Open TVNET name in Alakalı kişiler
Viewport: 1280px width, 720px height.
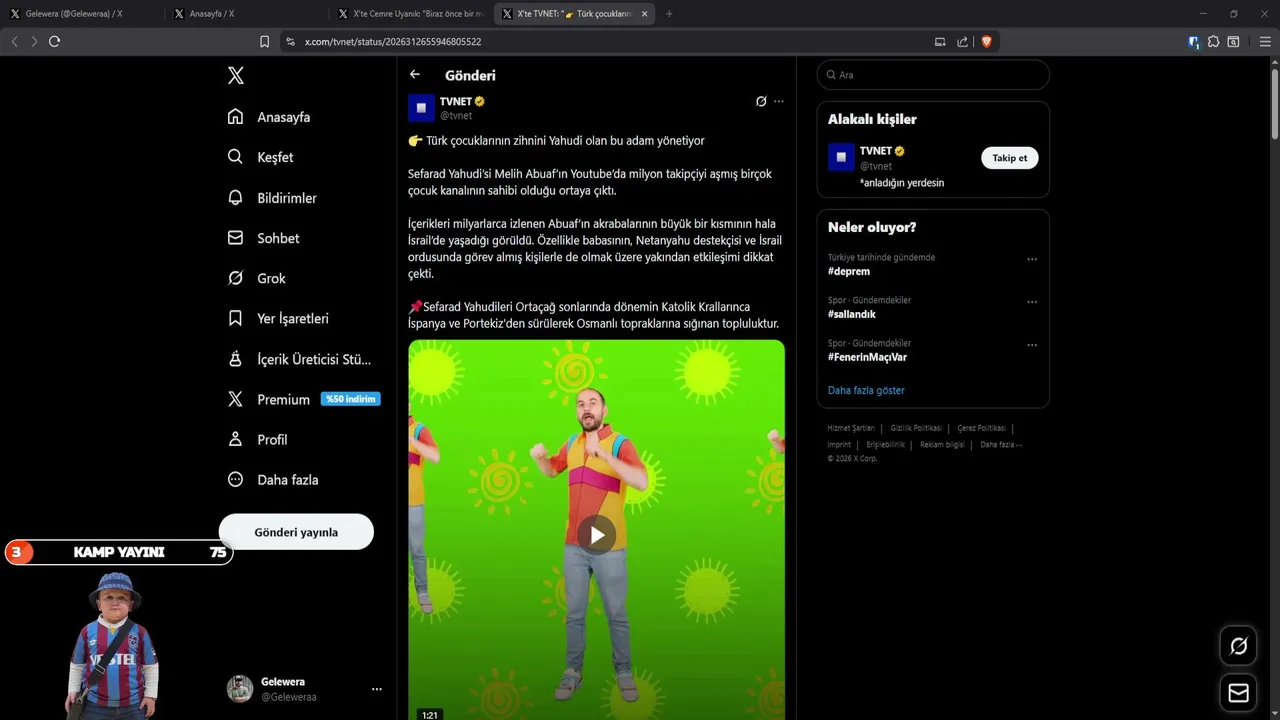click(x=876, y=151)
